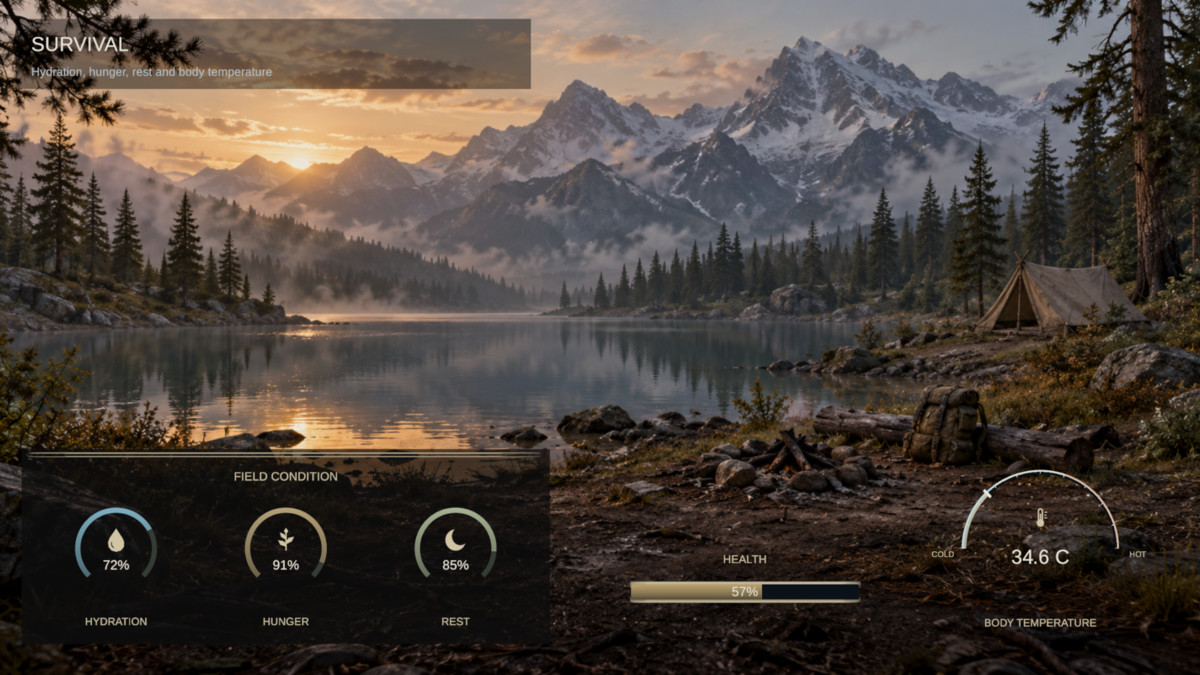Click the HYDRATION label
Image resolution: width=1200 pixels, height=675 pixels.
click(x=116, y=621)
